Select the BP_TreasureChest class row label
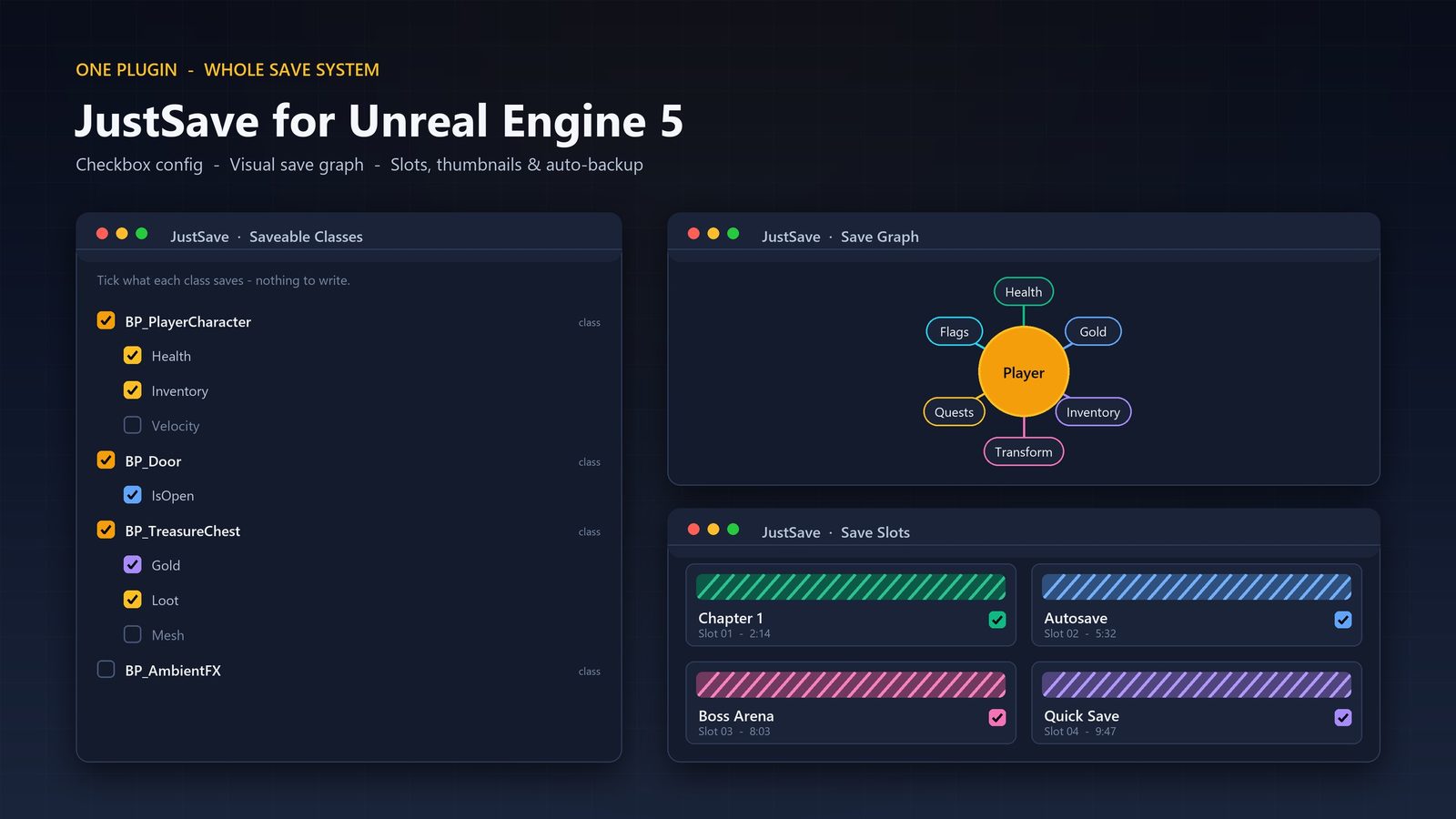The height and width of the screenshot is (819, 1456). (183, 531)
